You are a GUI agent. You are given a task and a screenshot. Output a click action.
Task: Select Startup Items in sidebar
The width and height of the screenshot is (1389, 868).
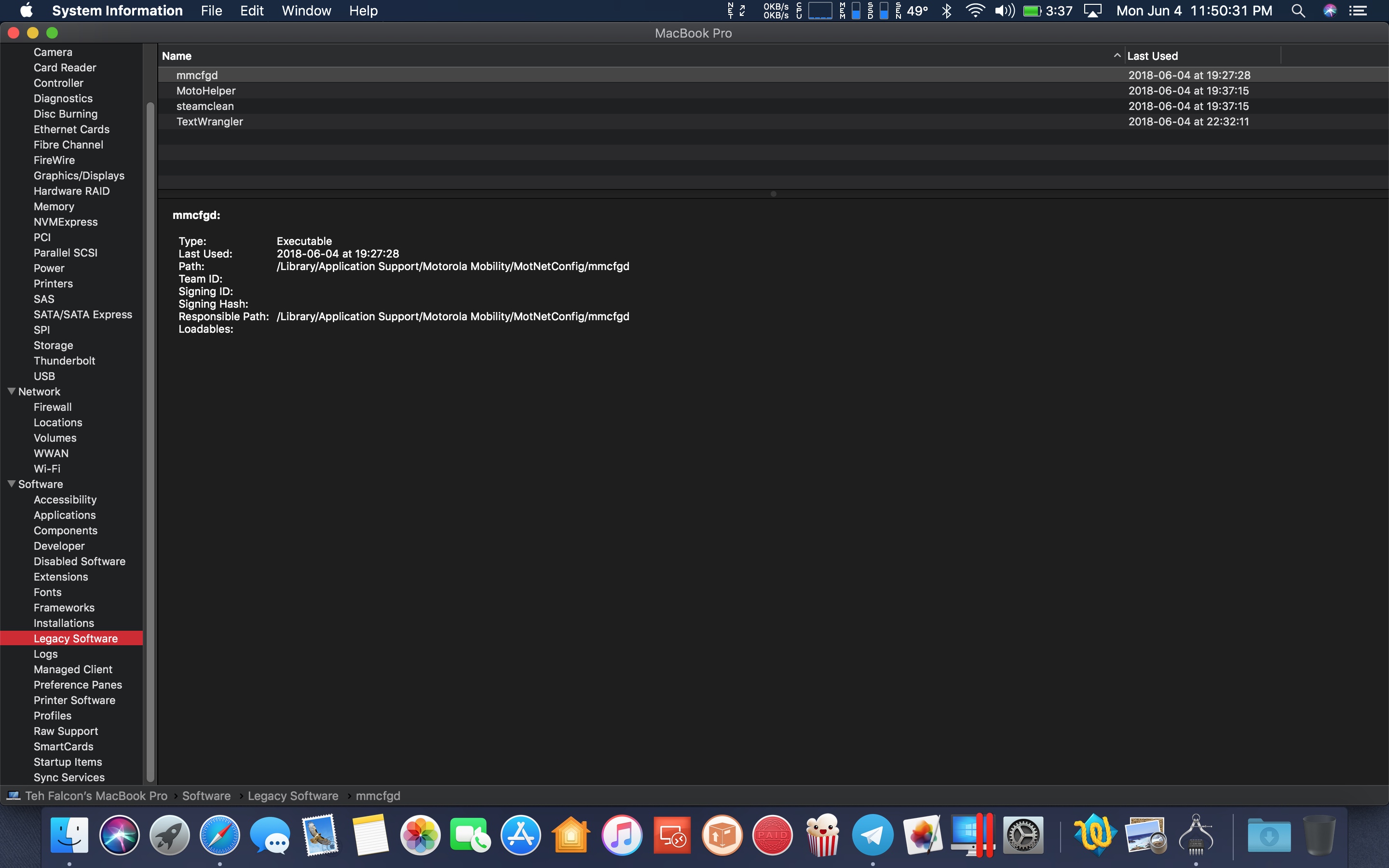pos(68,762)
